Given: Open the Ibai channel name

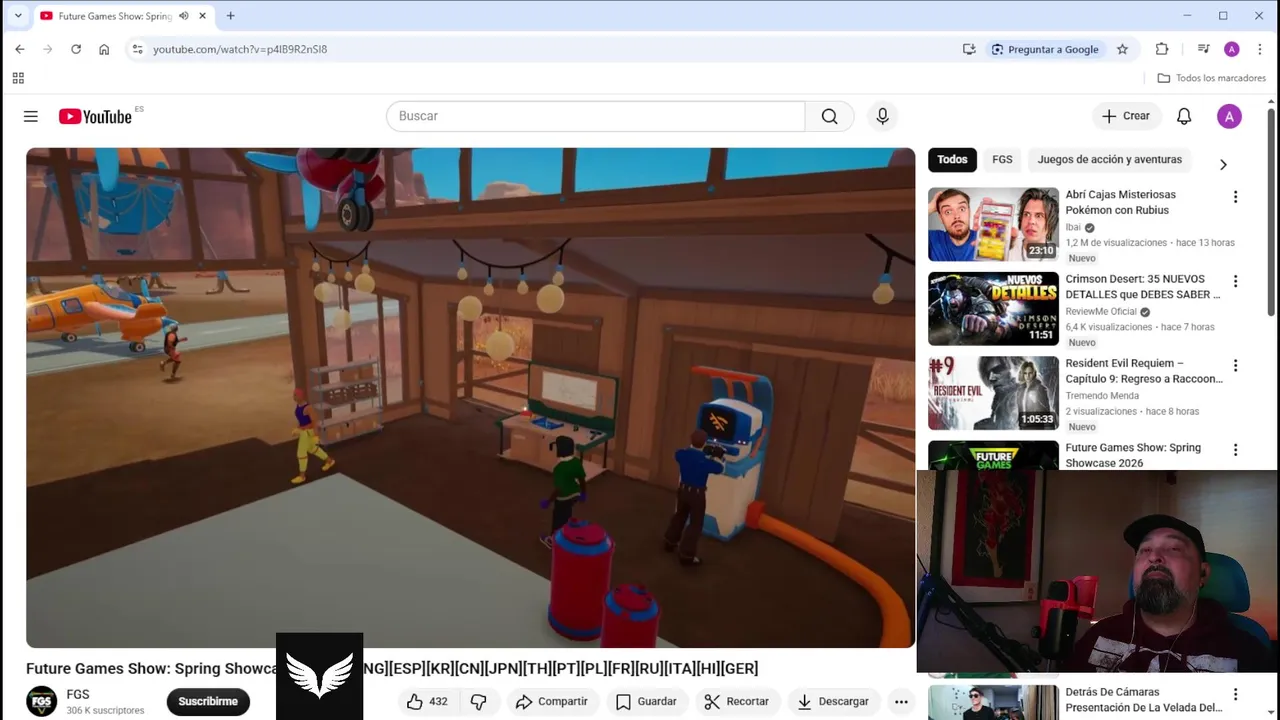Looking at the screenshot, I should tap(1073, 227).
